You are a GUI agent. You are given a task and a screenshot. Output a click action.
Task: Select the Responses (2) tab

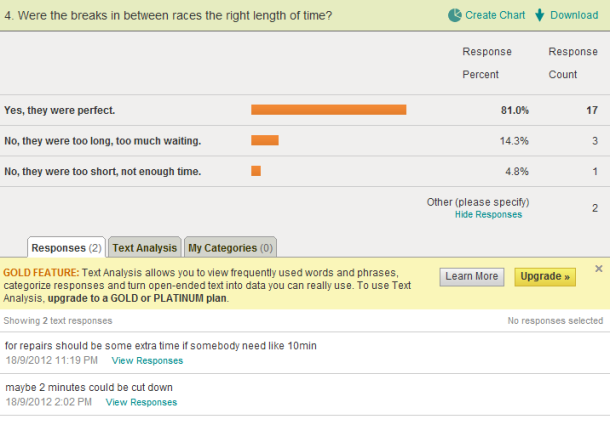[66, 248]
